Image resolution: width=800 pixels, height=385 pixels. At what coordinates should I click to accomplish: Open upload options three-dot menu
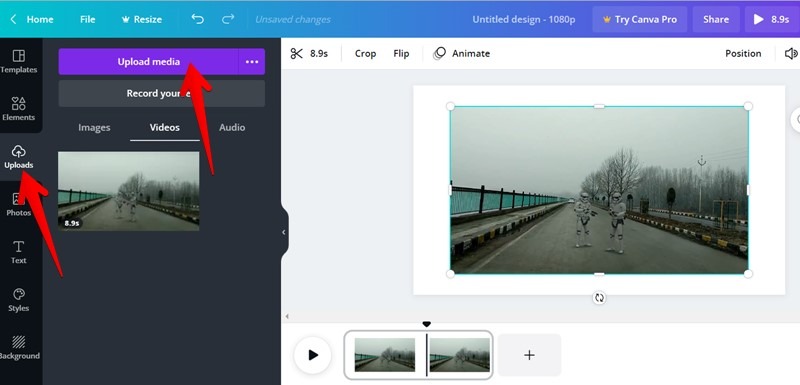pos(252,62)
